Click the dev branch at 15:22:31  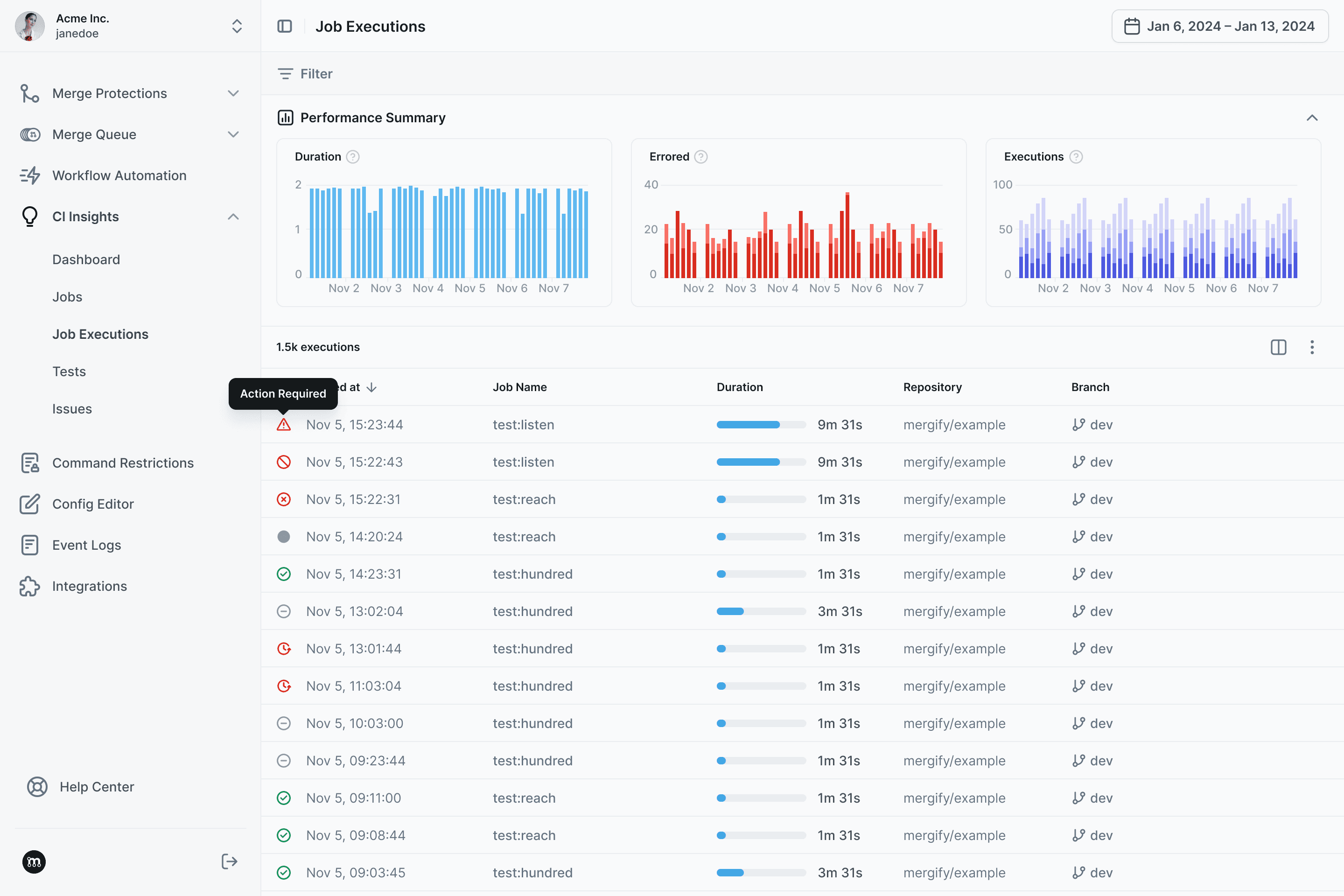1092,499
